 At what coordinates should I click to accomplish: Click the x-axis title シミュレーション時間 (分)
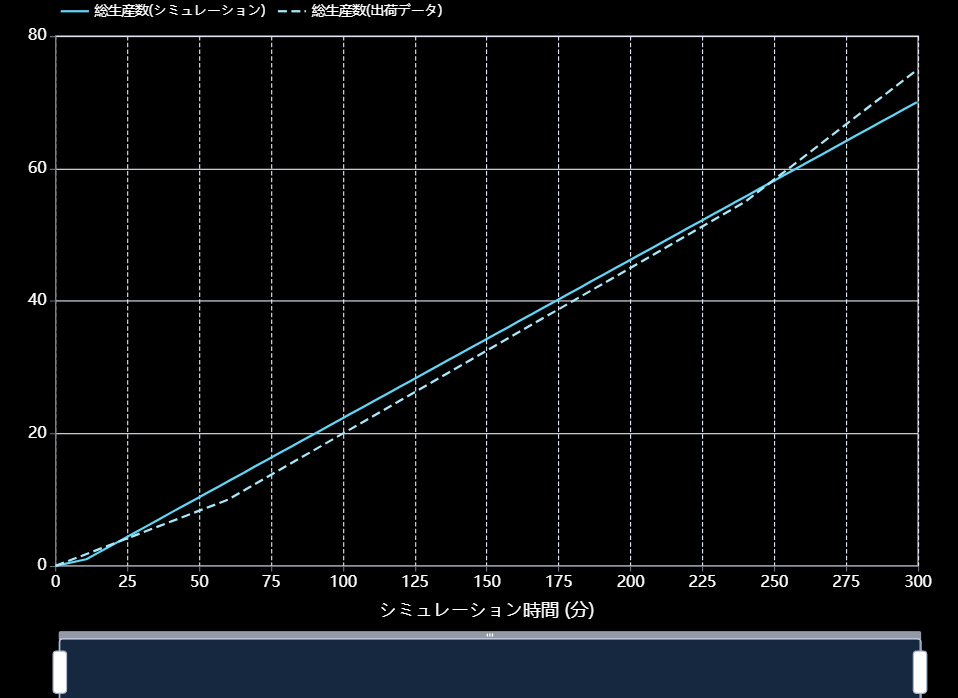487,610
